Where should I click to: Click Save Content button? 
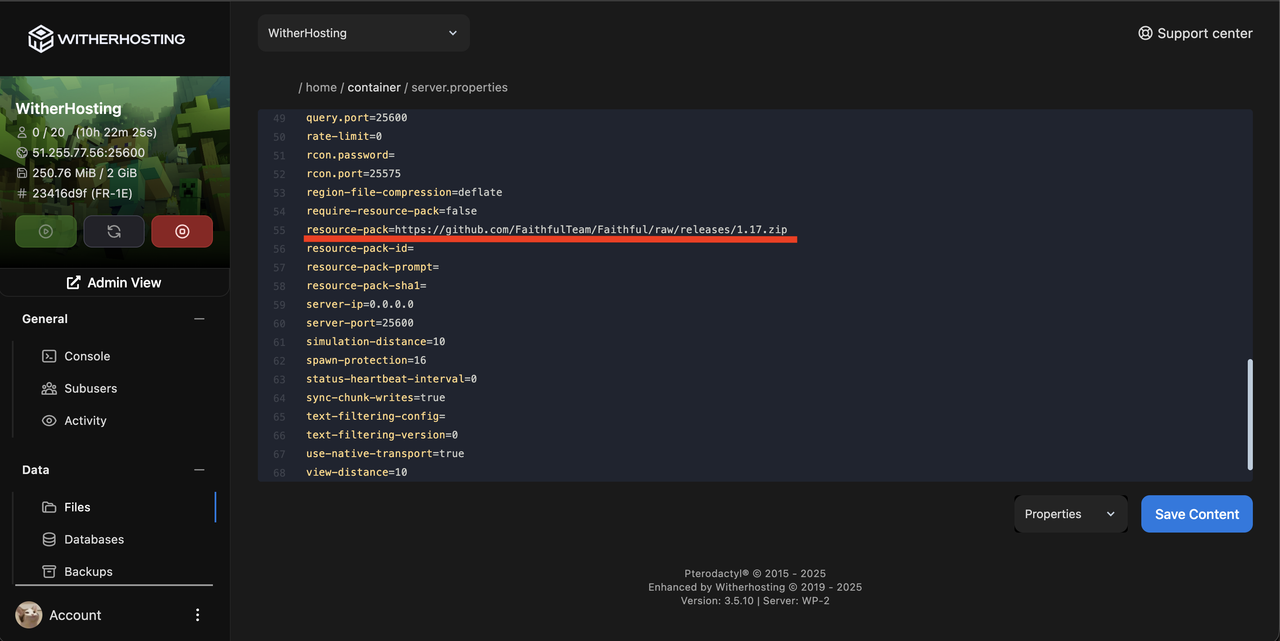click(x=1197, y=514)
